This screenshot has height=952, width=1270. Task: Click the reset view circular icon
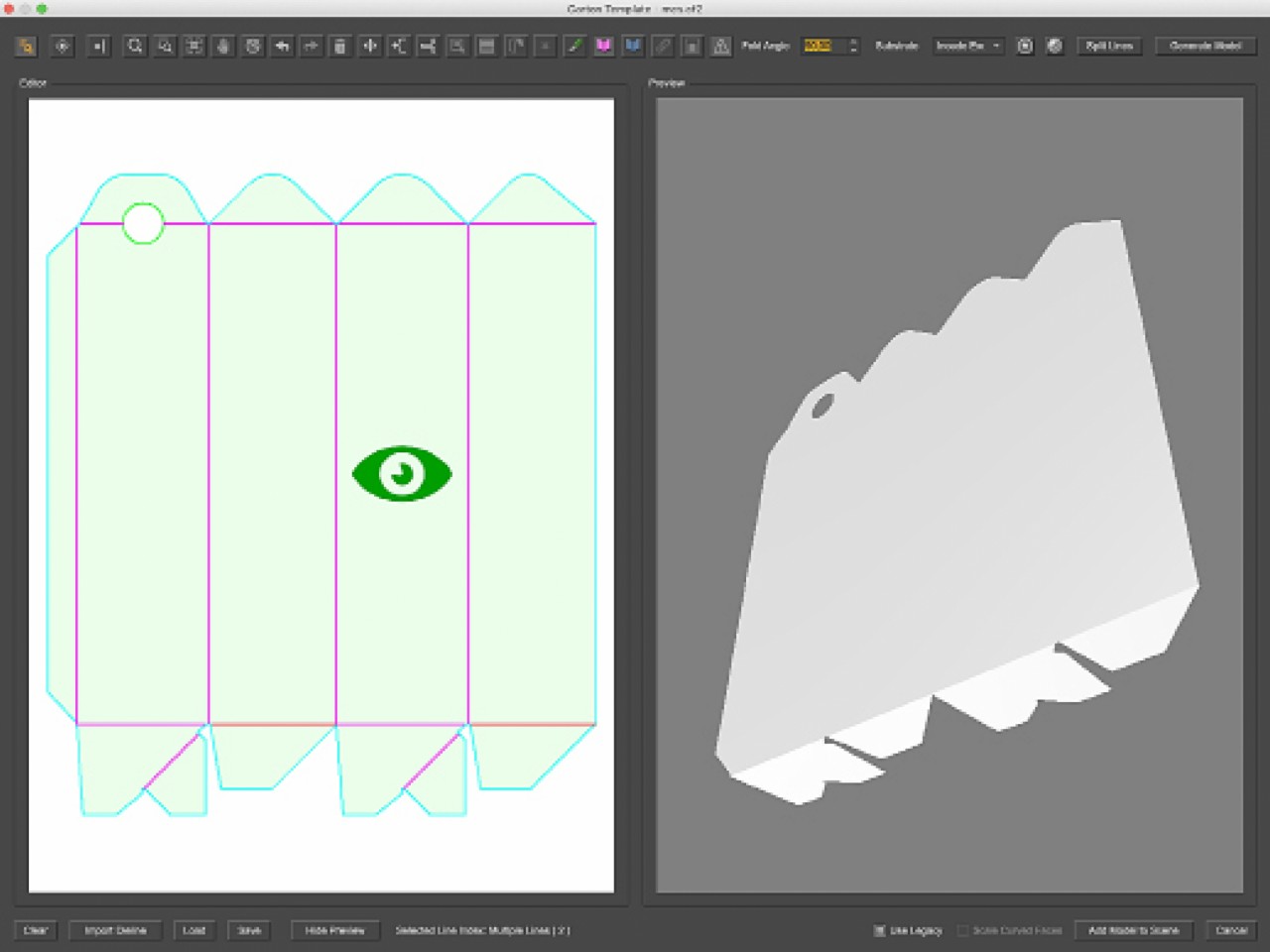point(253,46)
